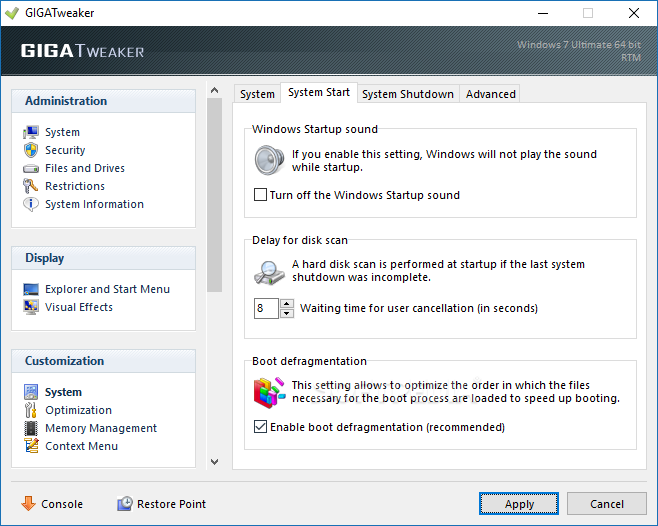The height and width of the screenshot is (526, 658).
Task: Click the Restrictions keys icon
Action: [x=30, y=186]
